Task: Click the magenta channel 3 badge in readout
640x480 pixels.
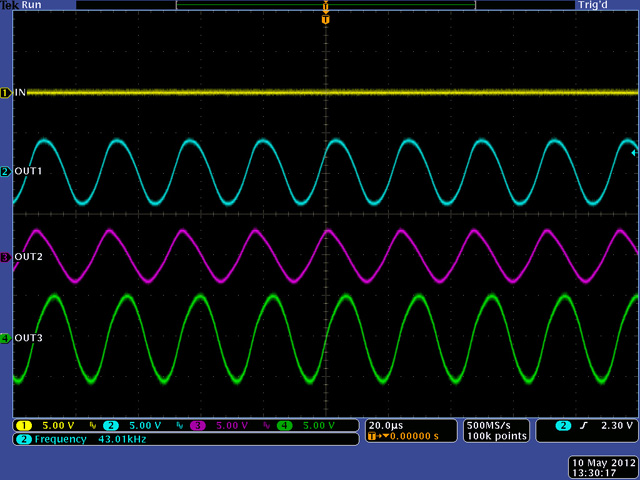Action: point(199,426)
